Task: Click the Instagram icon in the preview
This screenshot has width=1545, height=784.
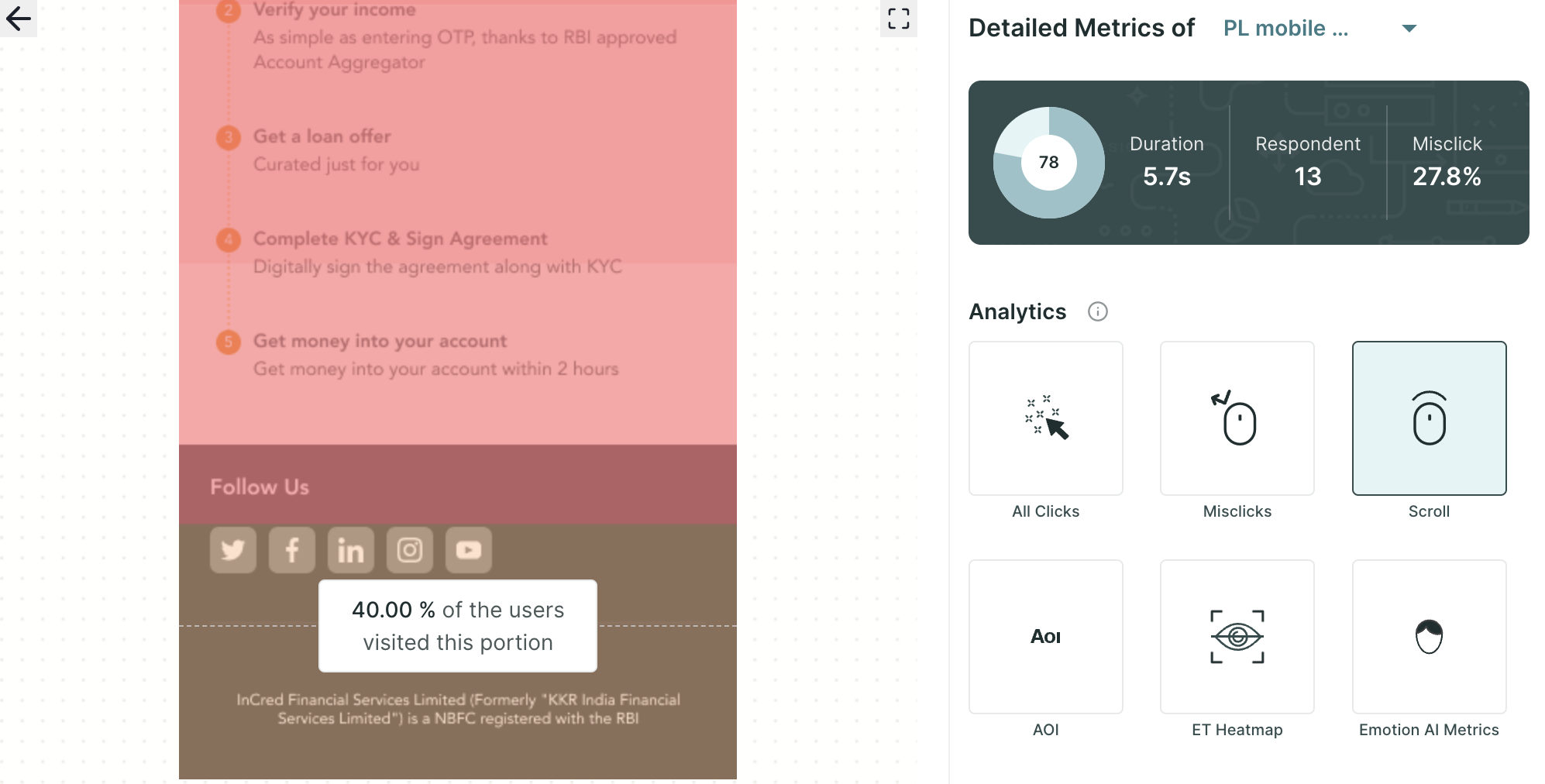Action: coord(410,550)
